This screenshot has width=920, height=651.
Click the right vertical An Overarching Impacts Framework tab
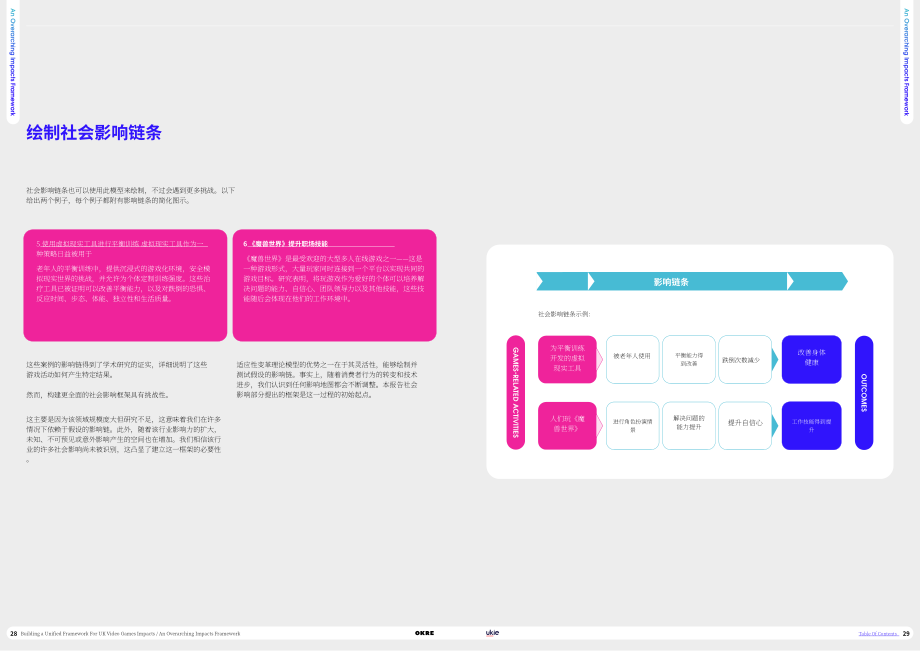click(907, 62)
